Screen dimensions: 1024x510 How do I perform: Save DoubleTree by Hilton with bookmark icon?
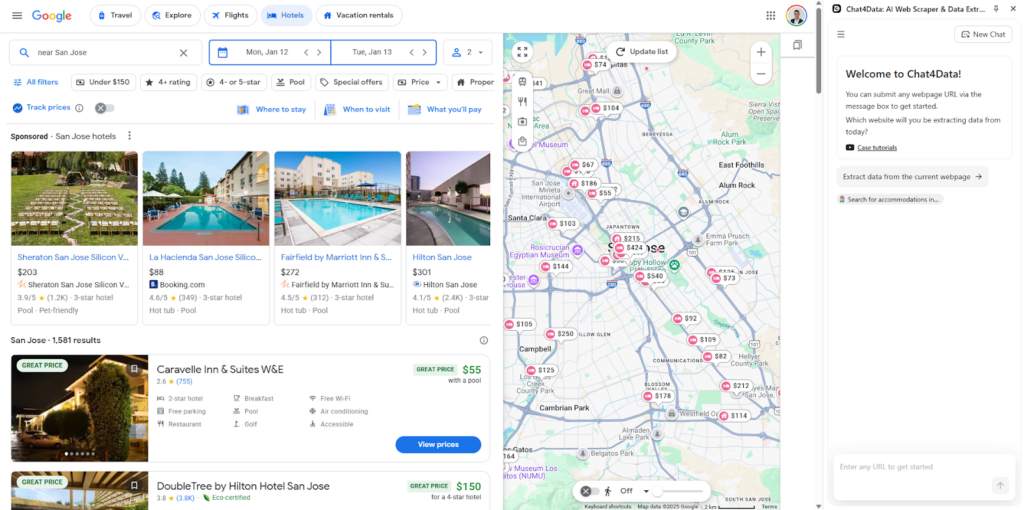(x=134, y=486)
